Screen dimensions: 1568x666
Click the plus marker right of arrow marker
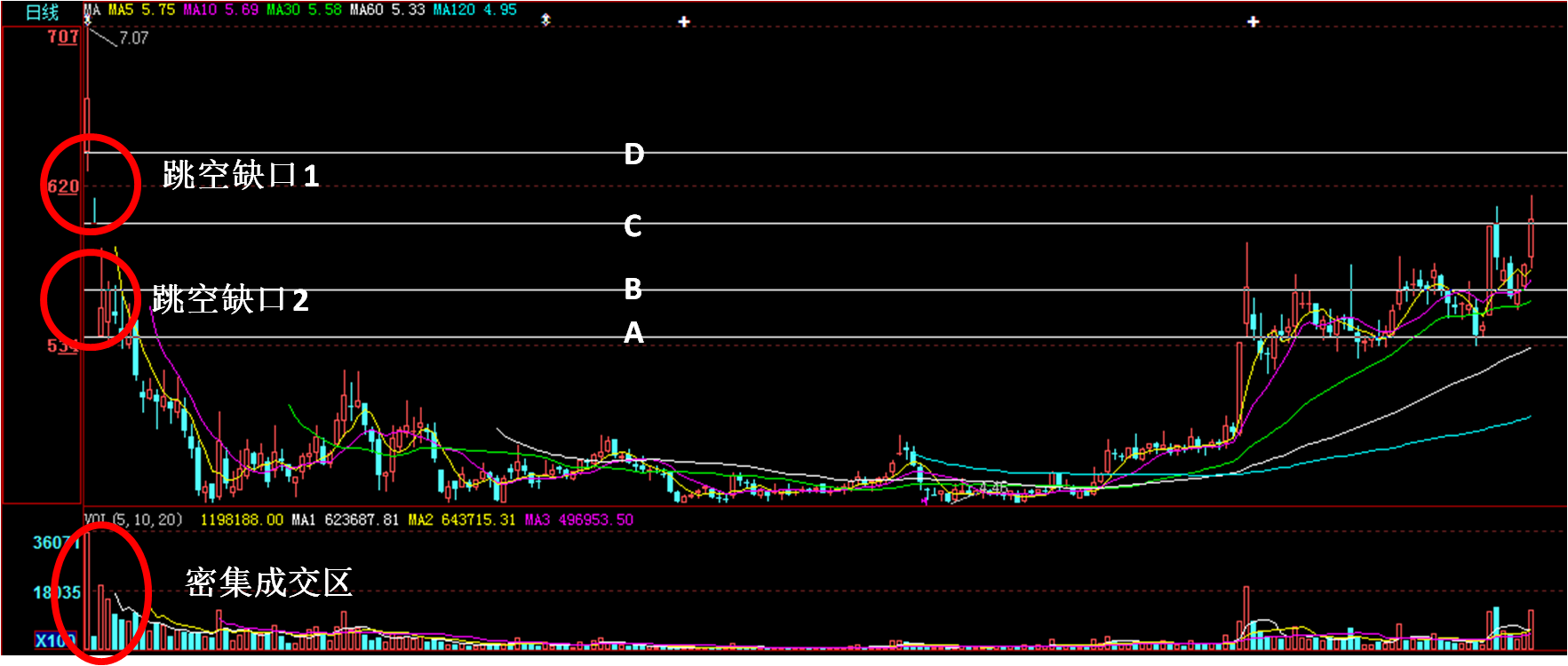tap(684, 21)
